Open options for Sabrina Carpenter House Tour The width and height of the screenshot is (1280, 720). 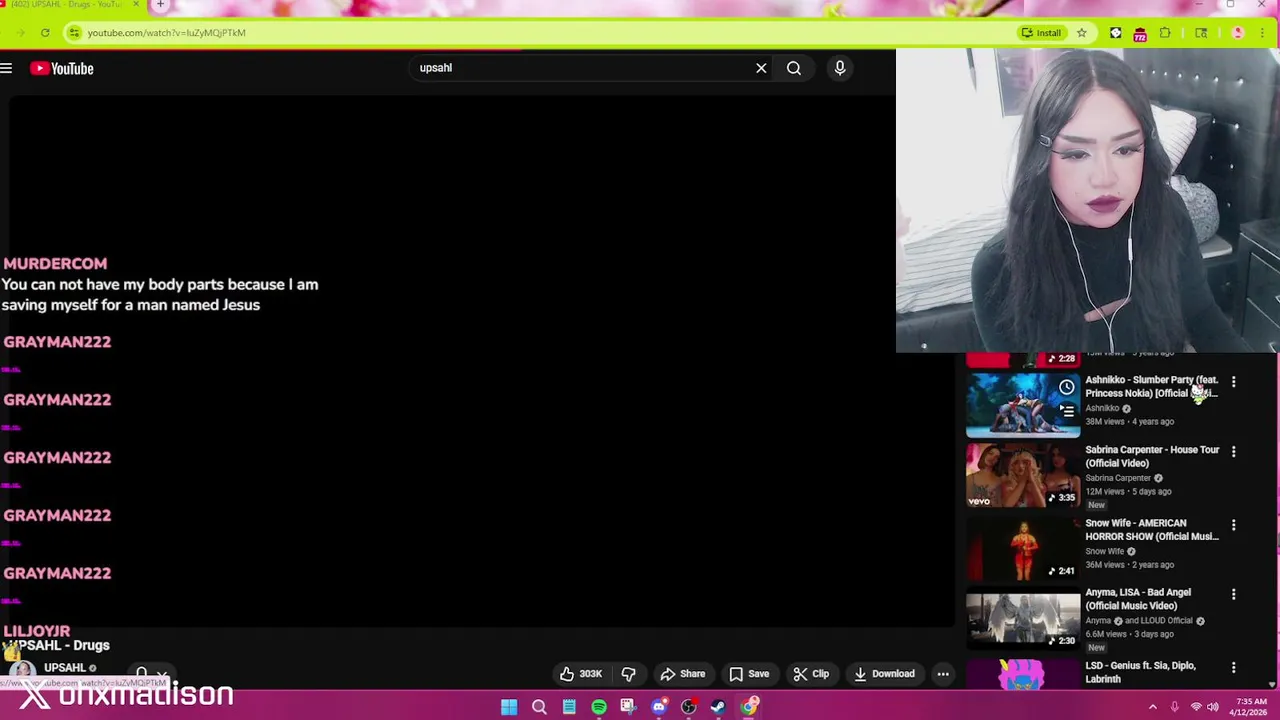point(1233,452)
